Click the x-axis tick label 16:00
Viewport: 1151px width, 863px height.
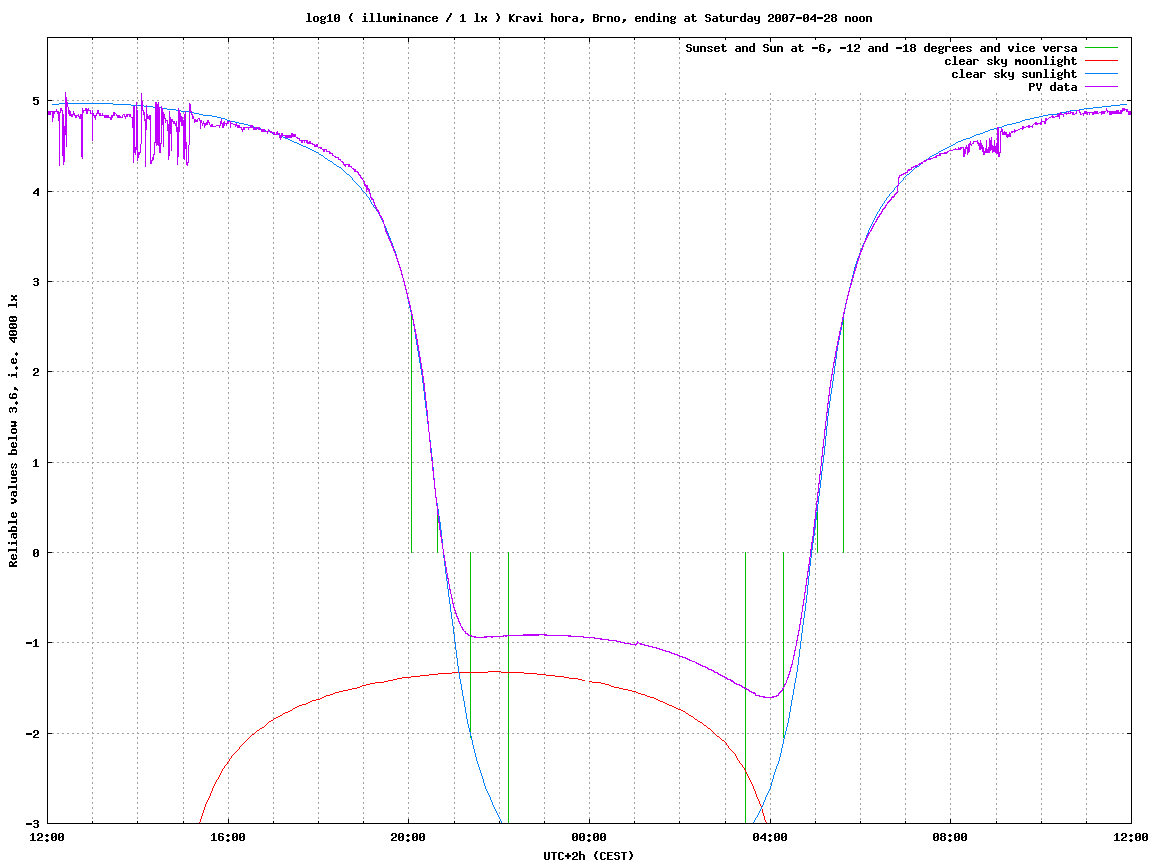228,837
